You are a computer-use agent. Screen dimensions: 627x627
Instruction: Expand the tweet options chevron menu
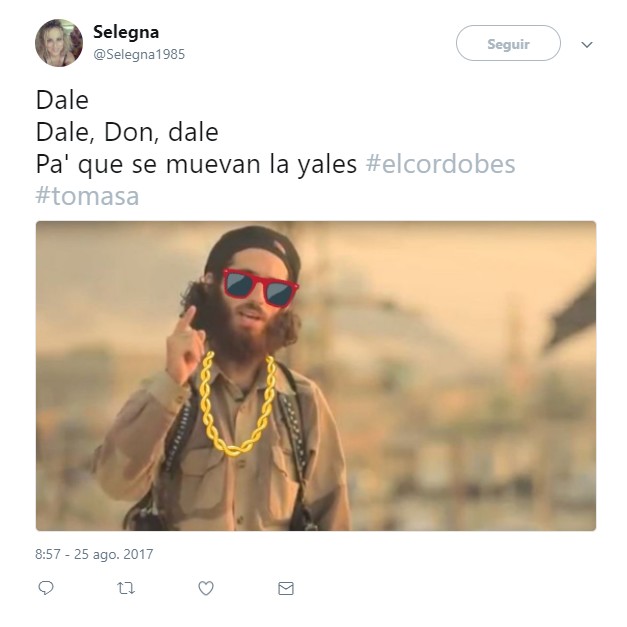point(587,44)
